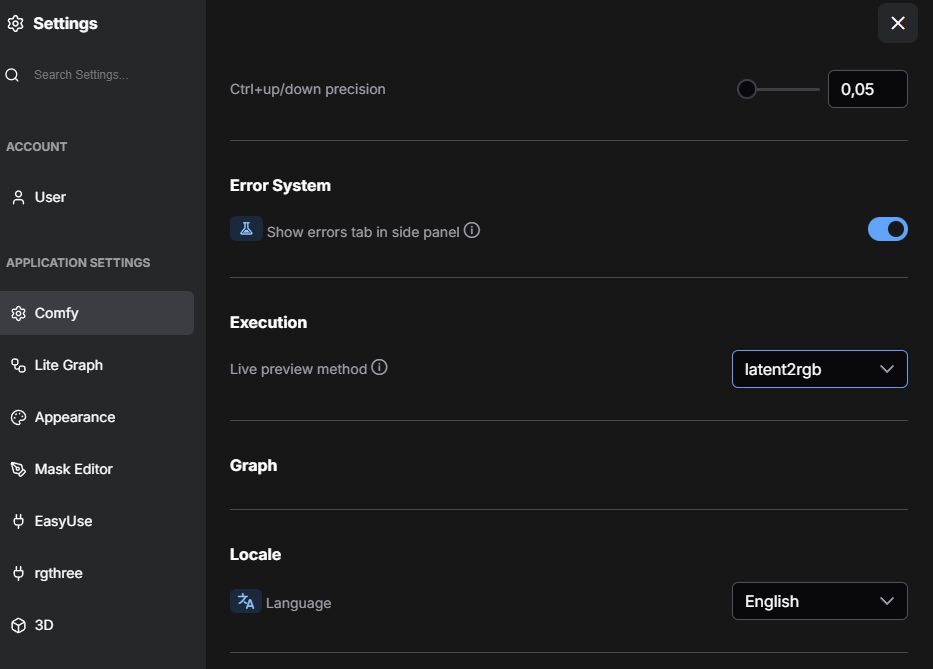This screenshot has width=933, height=669.
Task: Click the Settings gear icon in header
Action: point(15,23)
